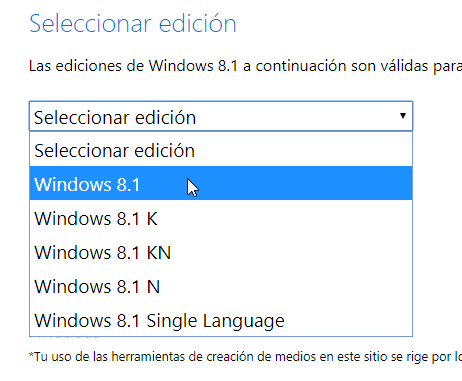Pick Windows 8.1 K from list
Image resolution: width=462 pixels, height=381 pixels.
coord(221,218)
